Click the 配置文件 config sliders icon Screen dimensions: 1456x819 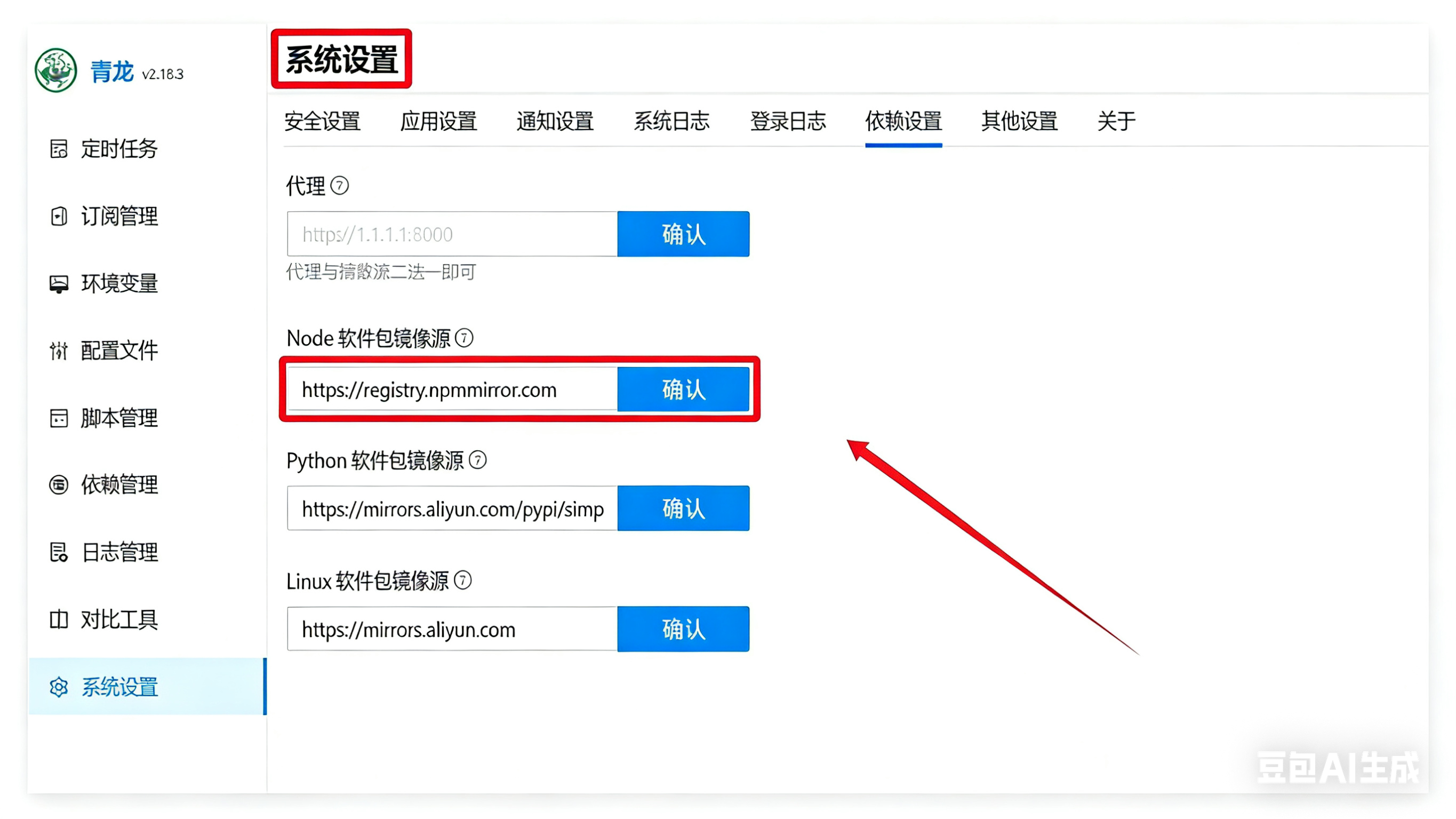coord(59,351)
